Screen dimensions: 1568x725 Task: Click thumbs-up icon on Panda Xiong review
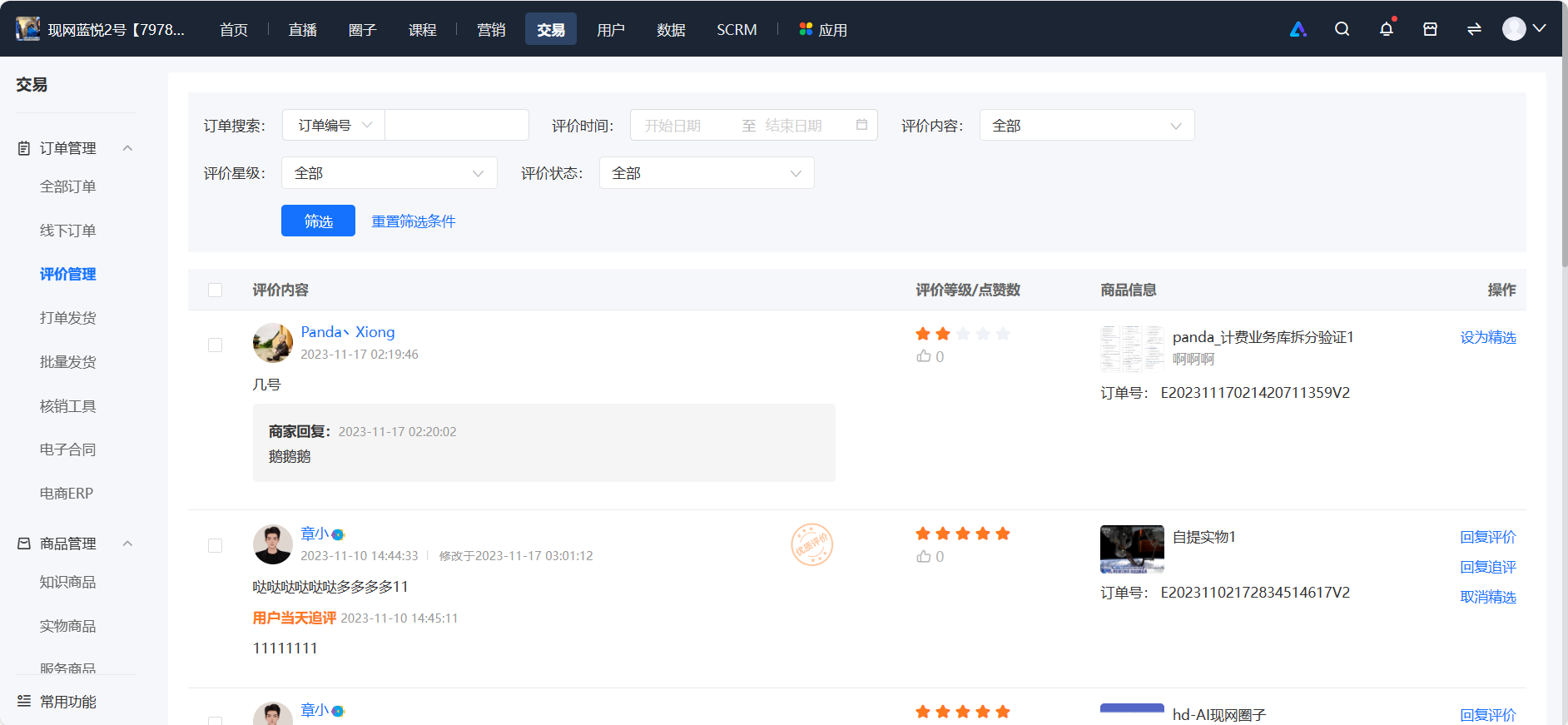[924, 356]
